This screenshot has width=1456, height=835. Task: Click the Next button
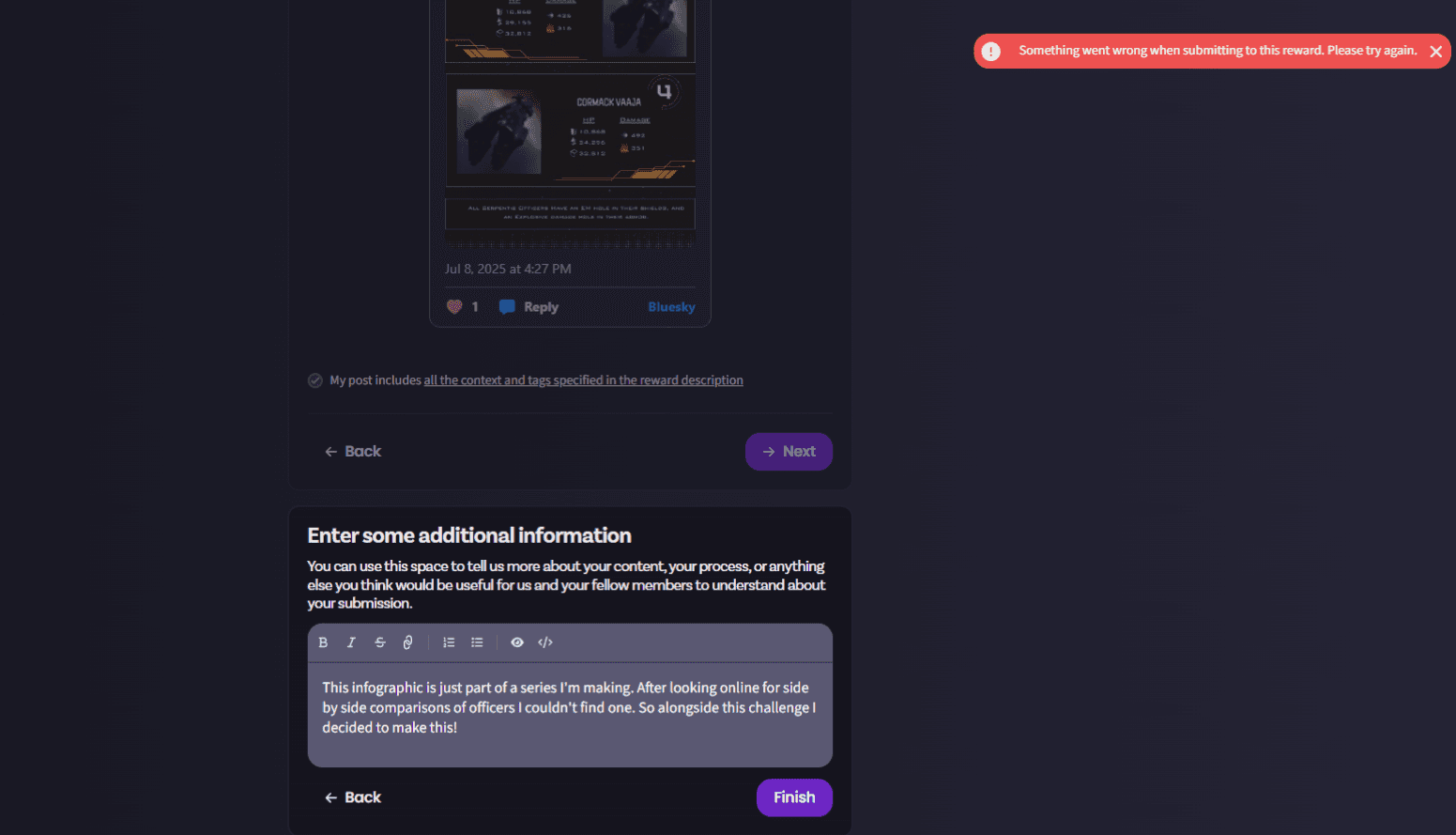(789, 452)
